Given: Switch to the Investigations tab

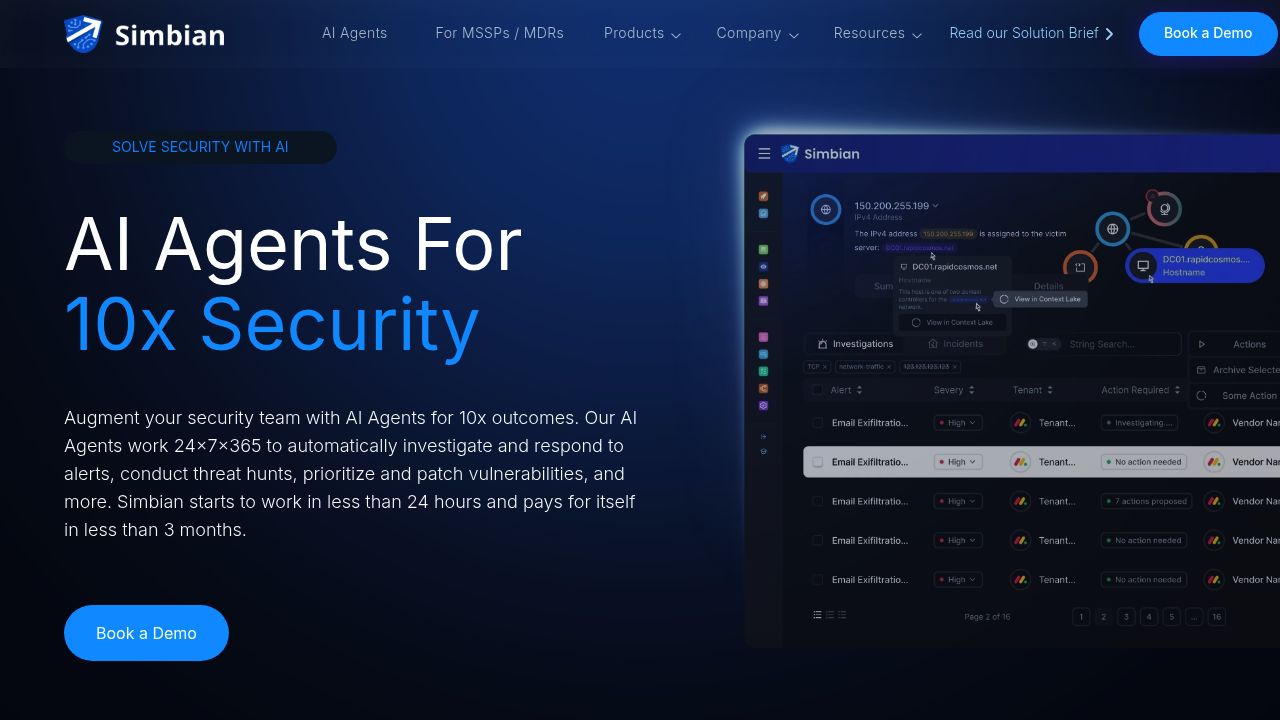Looking at the screenshot, I should point(855,344).
